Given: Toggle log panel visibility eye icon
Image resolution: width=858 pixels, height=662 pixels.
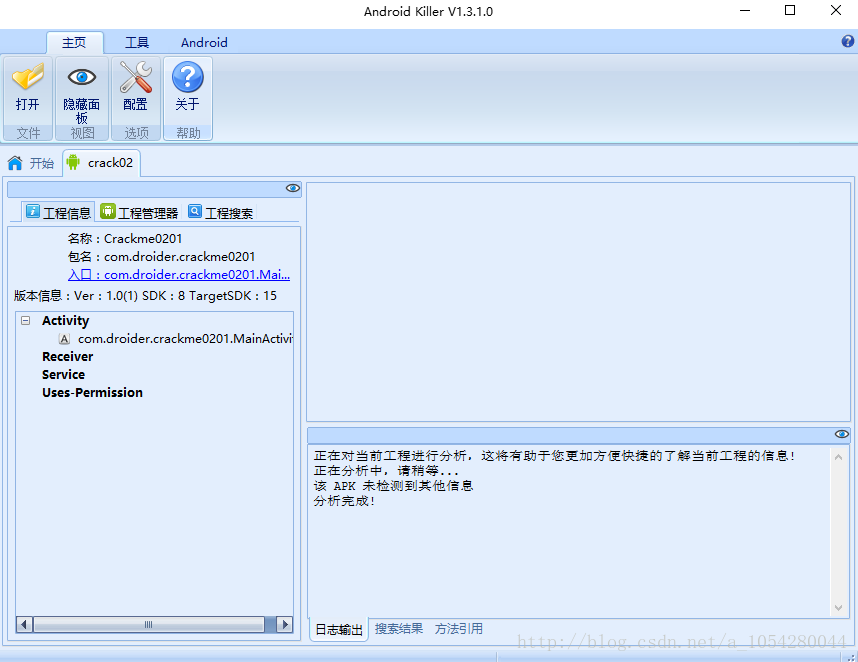Looking at the screenshot, I should tap(842, 434).
